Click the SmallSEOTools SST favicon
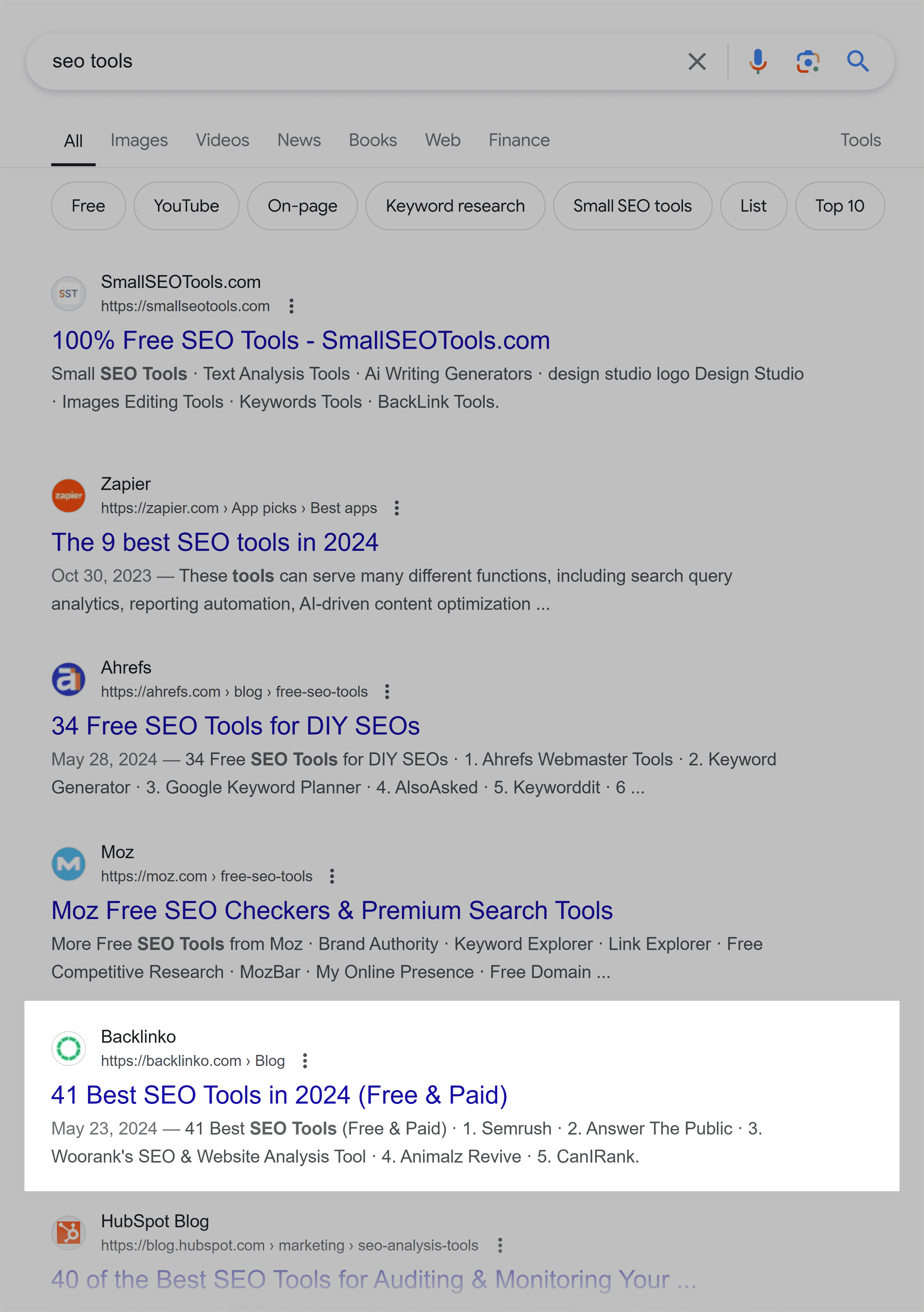The height and width of the screenshot is (1312, 924). [x=69, y=294]
